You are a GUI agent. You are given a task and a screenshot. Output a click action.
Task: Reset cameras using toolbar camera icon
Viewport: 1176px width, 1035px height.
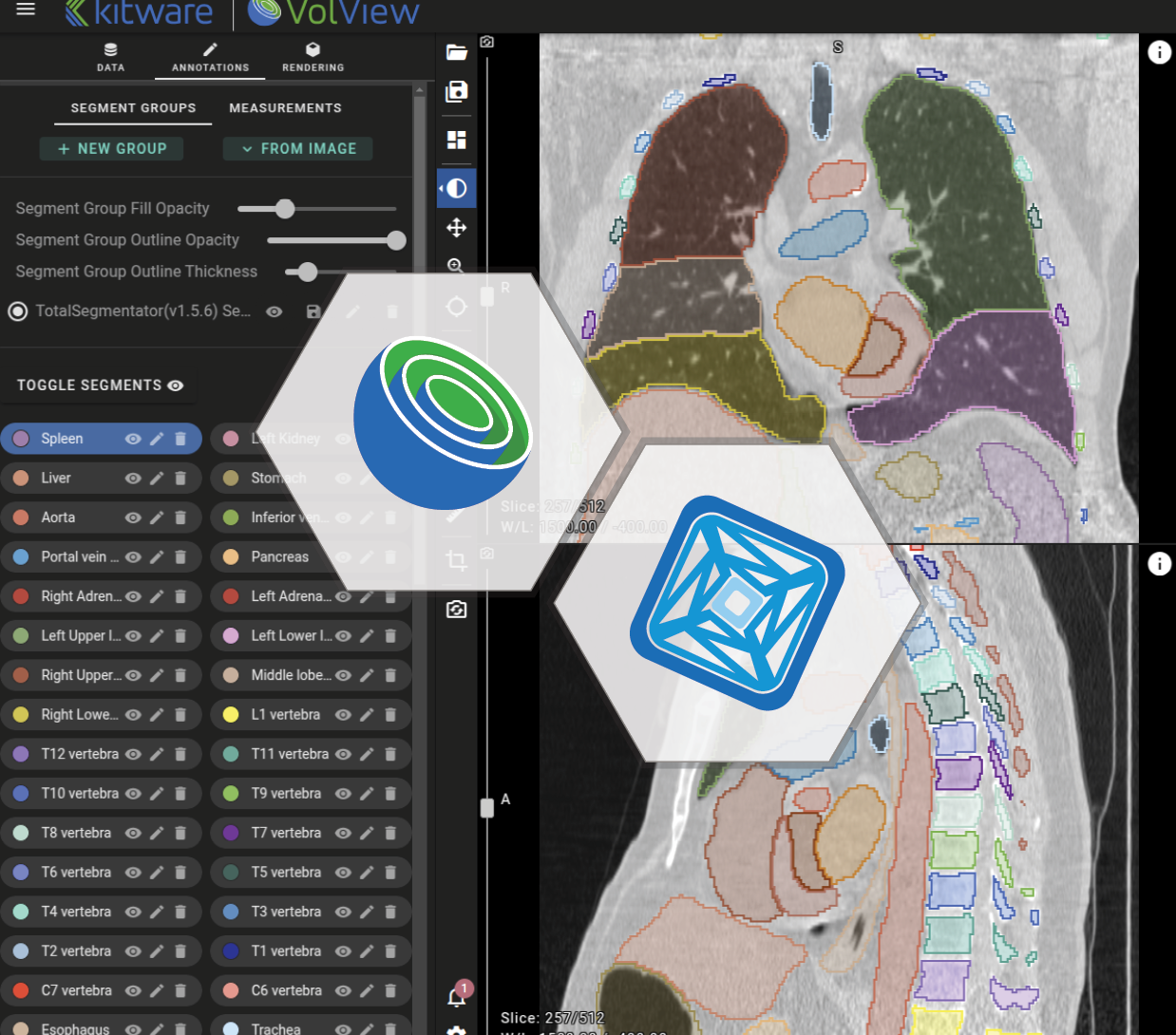[x=457, y=609]
